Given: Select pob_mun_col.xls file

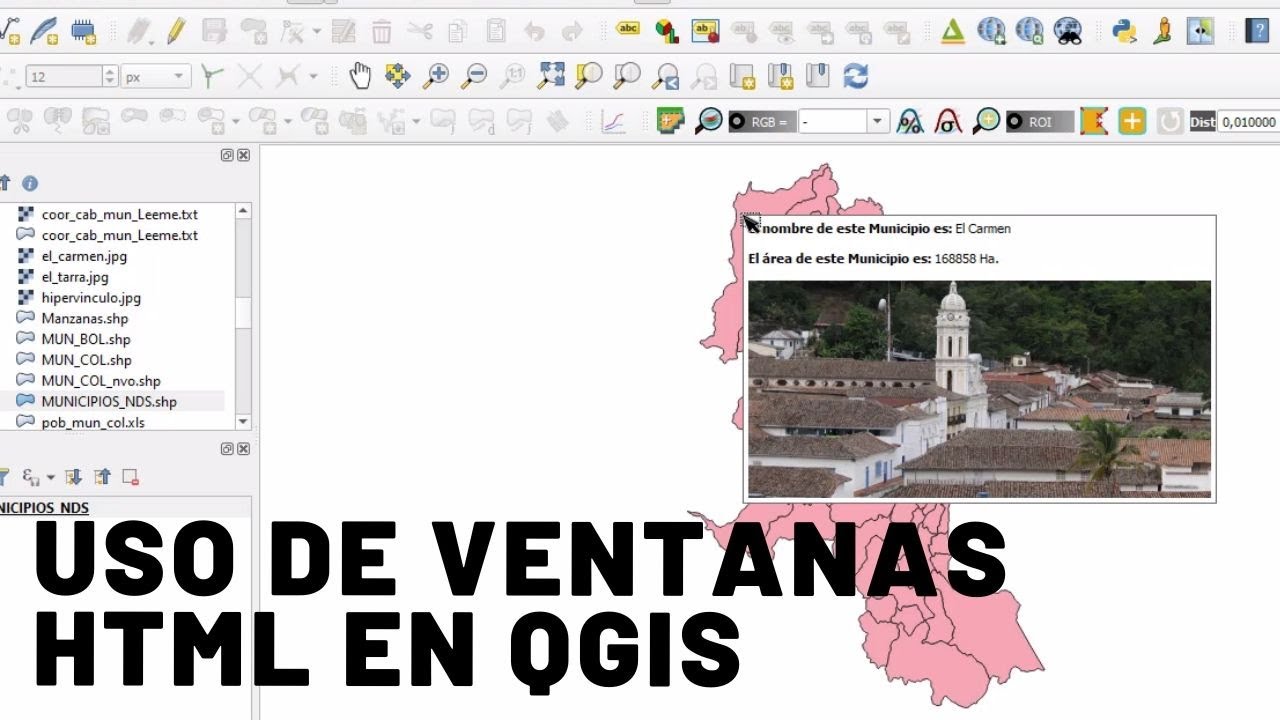Looking at the screenshot, I should coord(93,423).
